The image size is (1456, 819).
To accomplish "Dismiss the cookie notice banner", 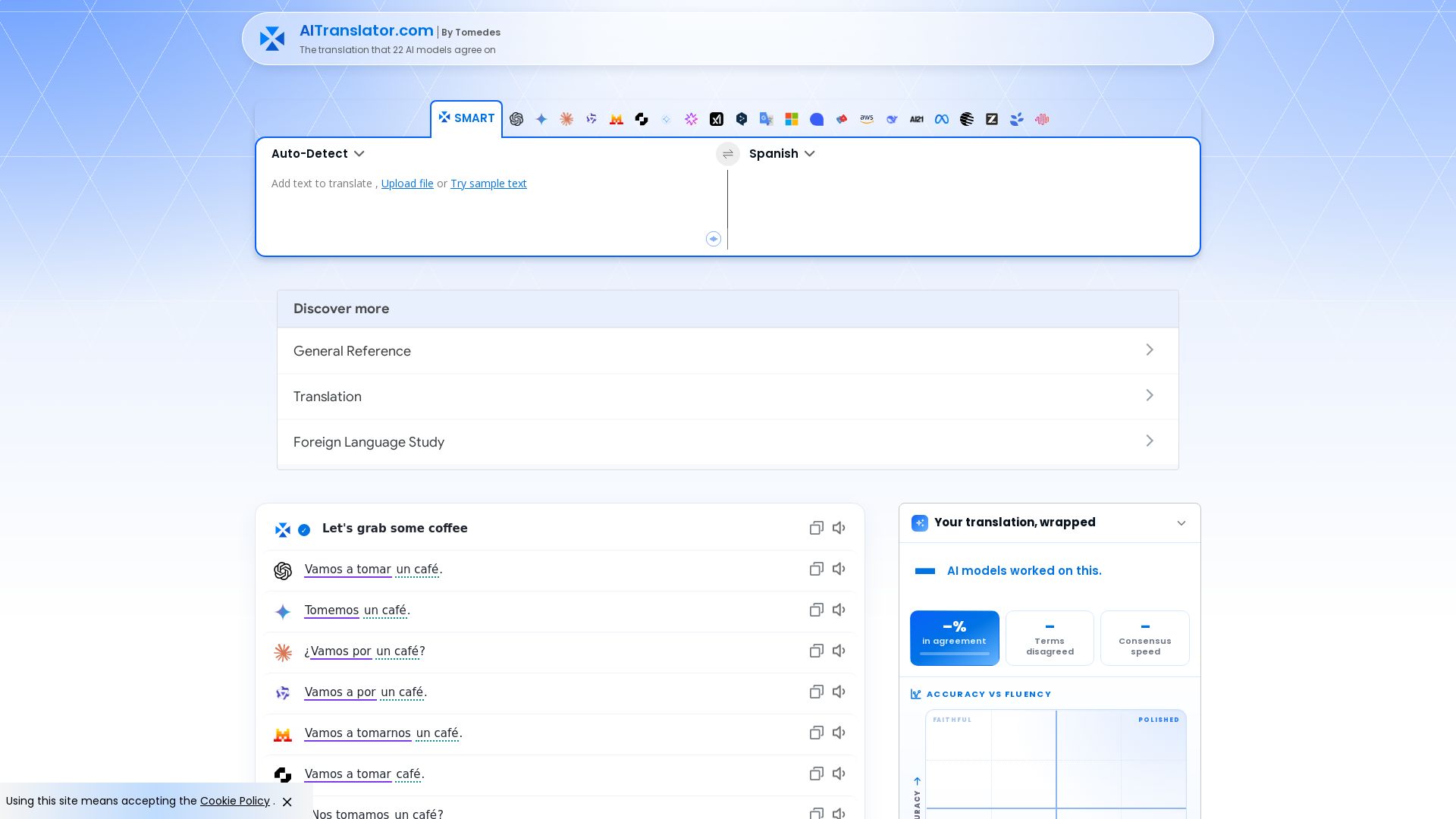I will coord(287,802).
